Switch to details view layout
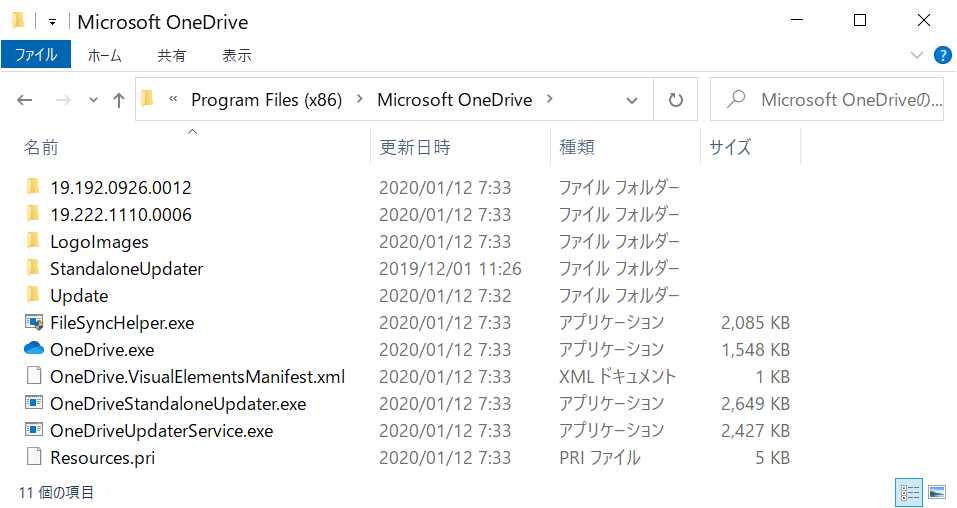This screenshot has width=957, height=508. pos(909,493)
